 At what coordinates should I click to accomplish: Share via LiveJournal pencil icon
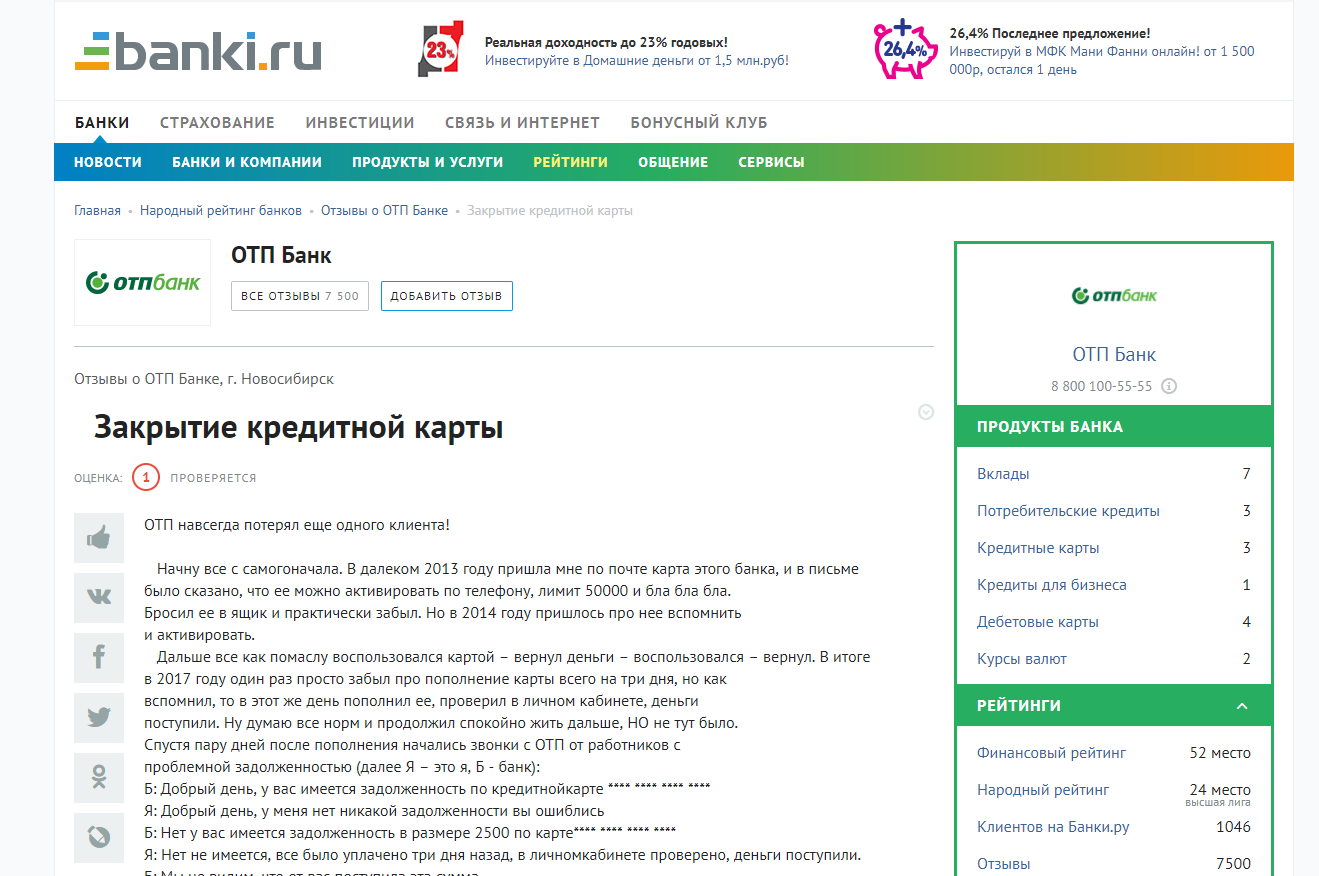99,836
